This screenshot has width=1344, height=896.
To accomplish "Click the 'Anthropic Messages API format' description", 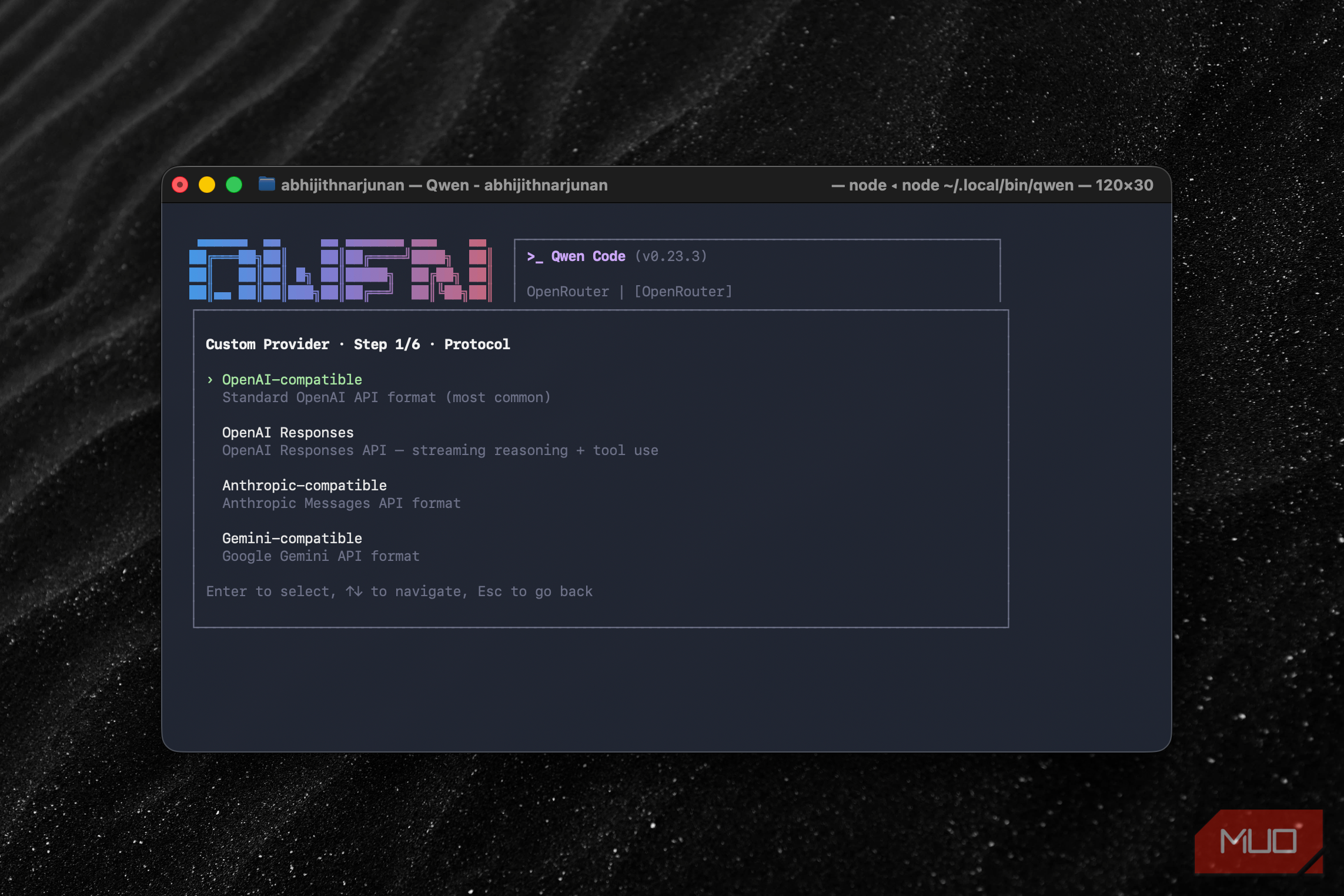I will tap(341, 503).
